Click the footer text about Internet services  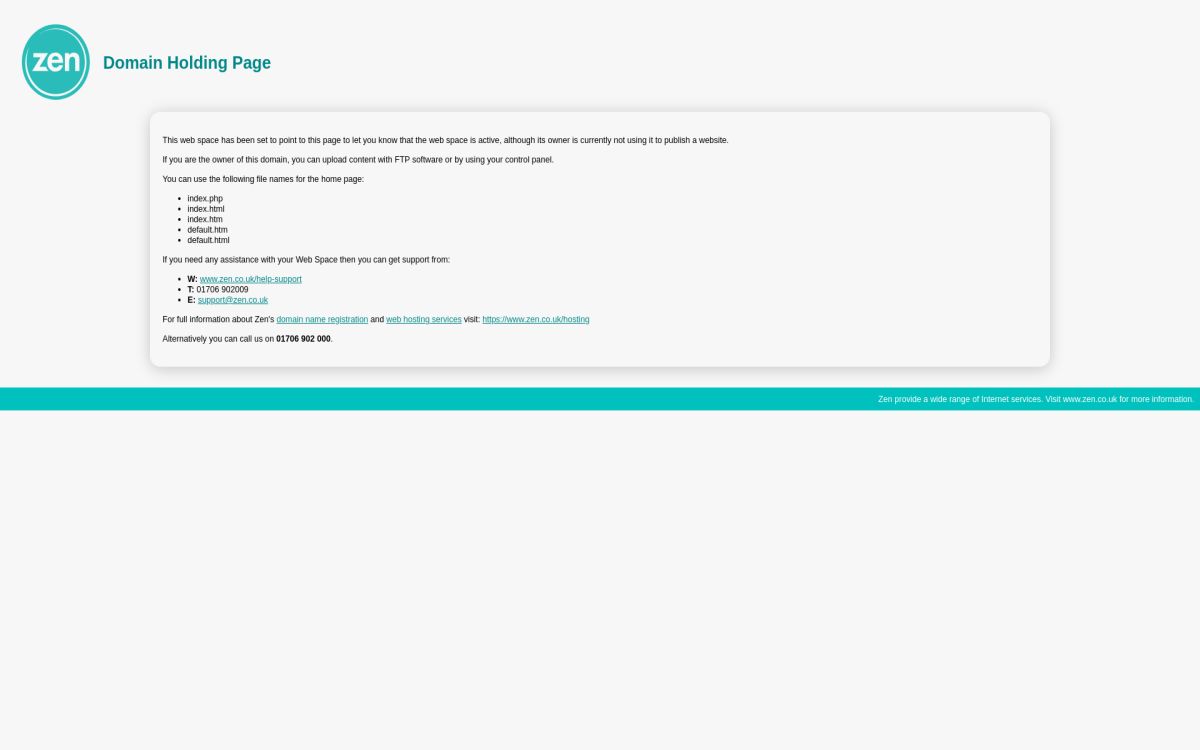tap(1035, 399)
